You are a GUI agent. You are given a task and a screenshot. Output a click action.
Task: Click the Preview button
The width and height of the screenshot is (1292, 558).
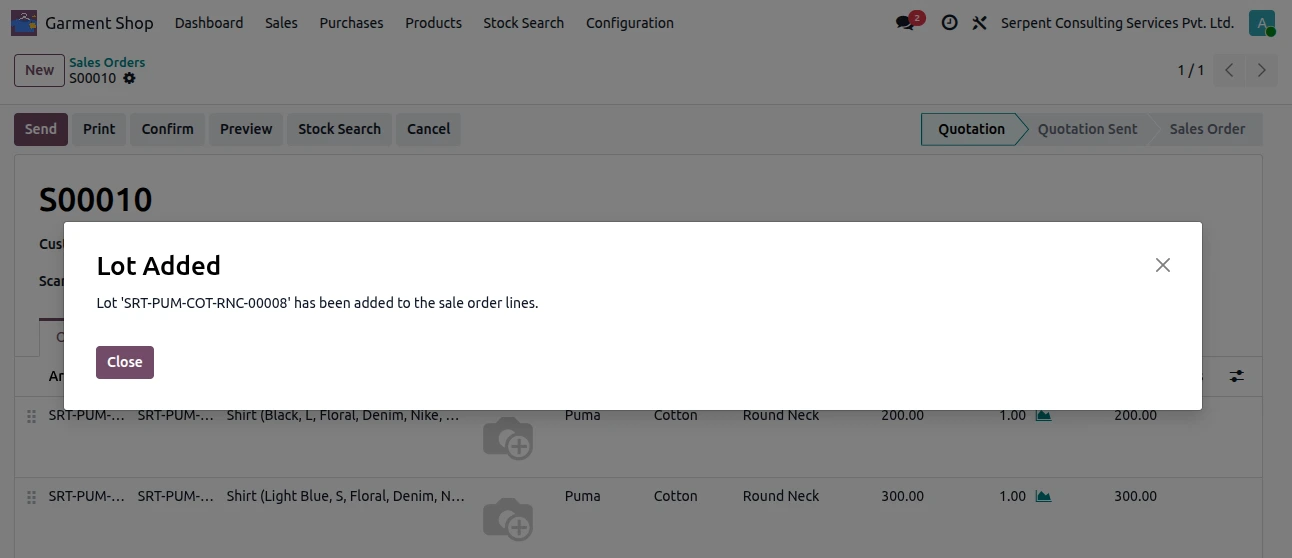coord(246,129)
